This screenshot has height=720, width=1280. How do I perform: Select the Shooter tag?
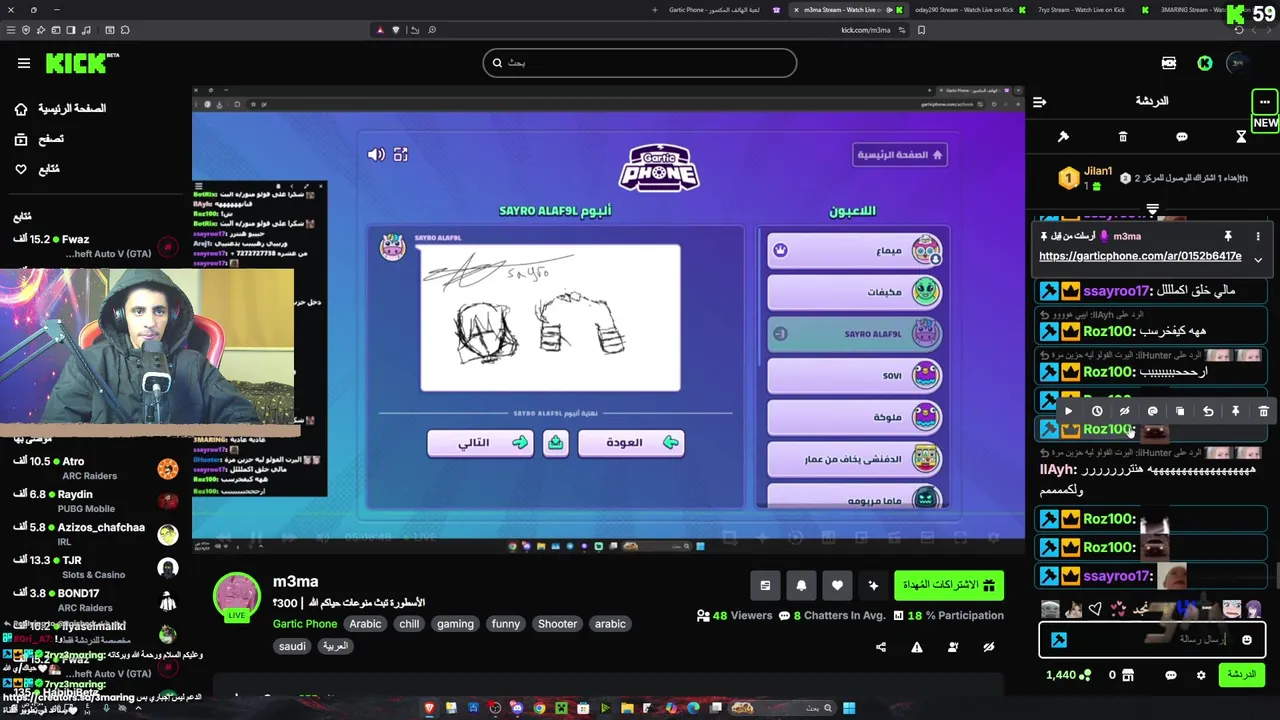(558, 624)
